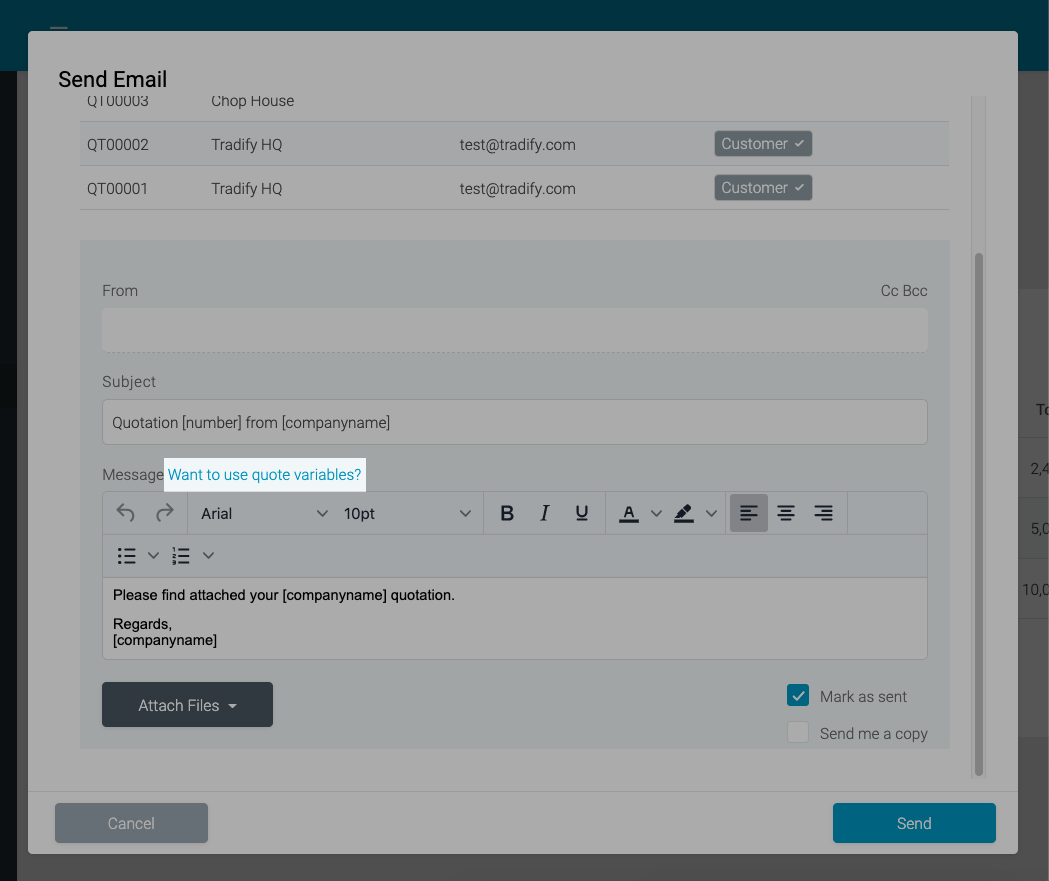1049x881 pixels.
Task: Enable Send me a copy checkbox
Action: coord(798,733)
